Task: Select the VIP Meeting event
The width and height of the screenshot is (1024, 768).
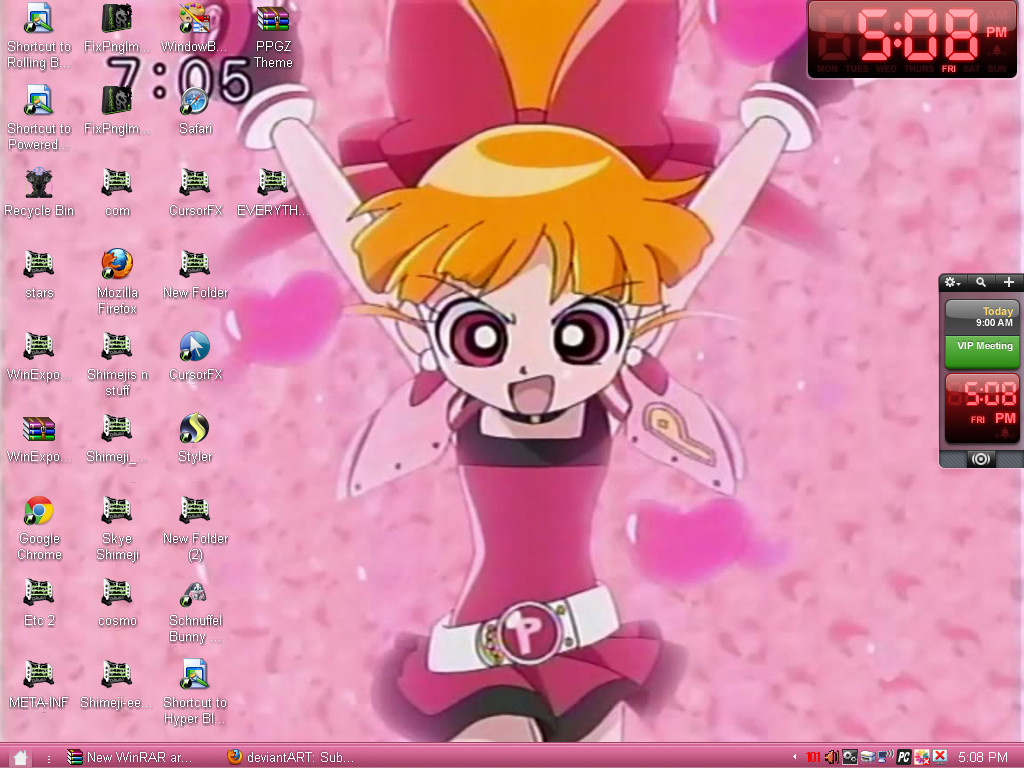Action: point(982,351)
